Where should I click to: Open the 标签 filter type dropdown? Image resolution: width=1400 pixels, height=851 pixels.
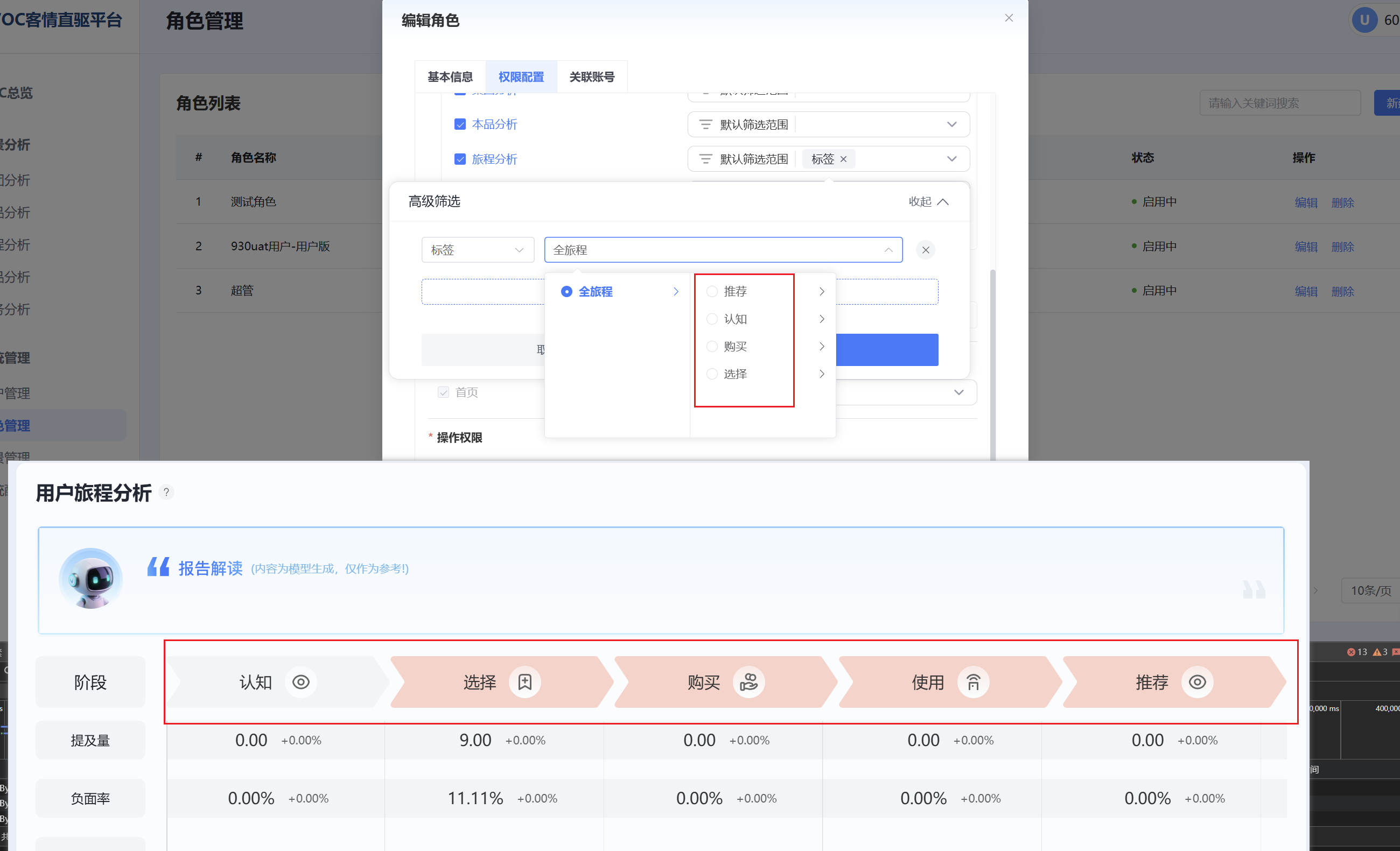pos(477,250)
